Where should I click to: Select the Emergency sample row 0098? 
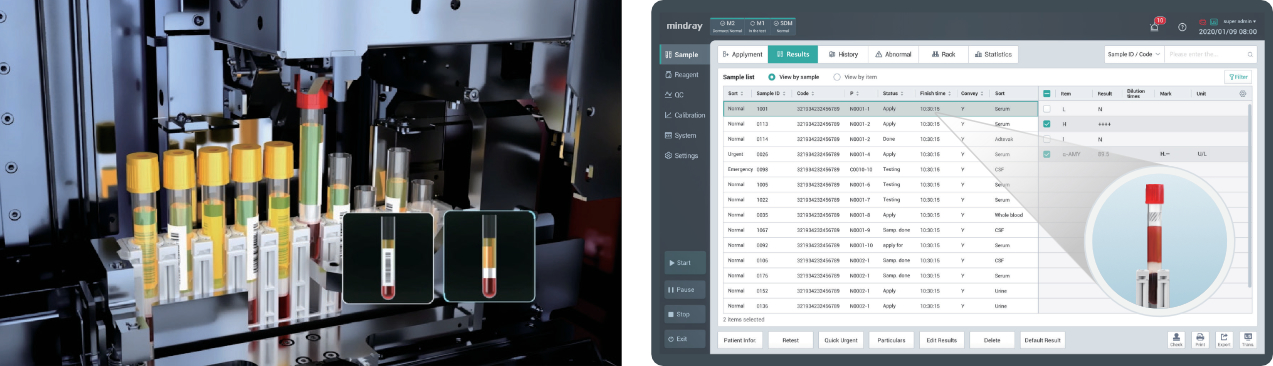880,169
